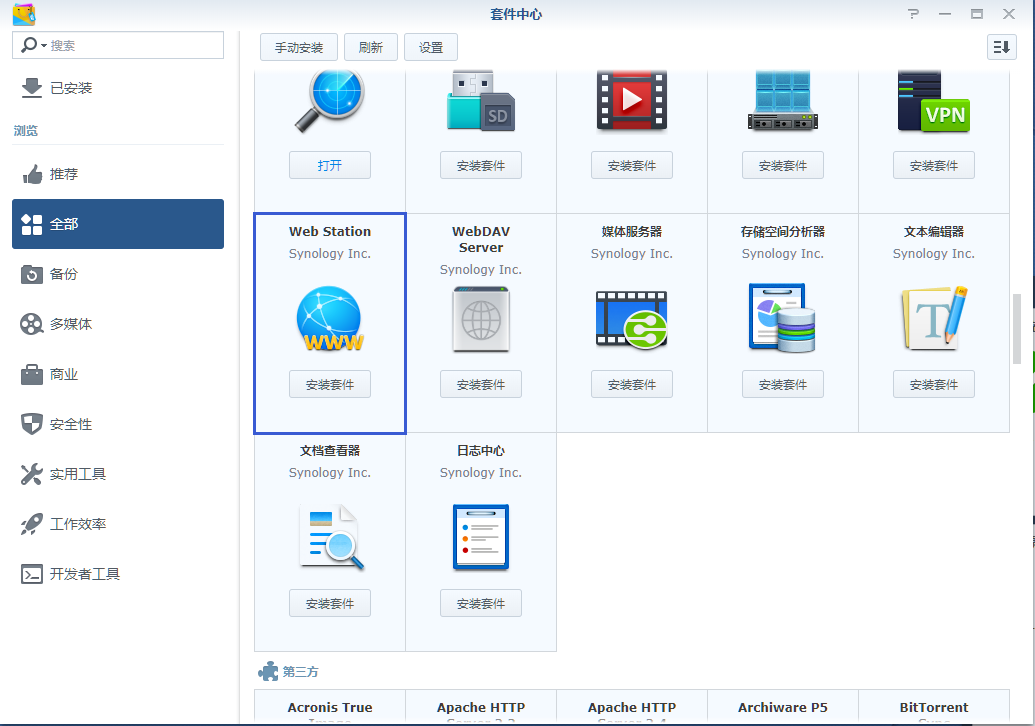
Task: Open the 备份 category
Action: pos(118,274)
